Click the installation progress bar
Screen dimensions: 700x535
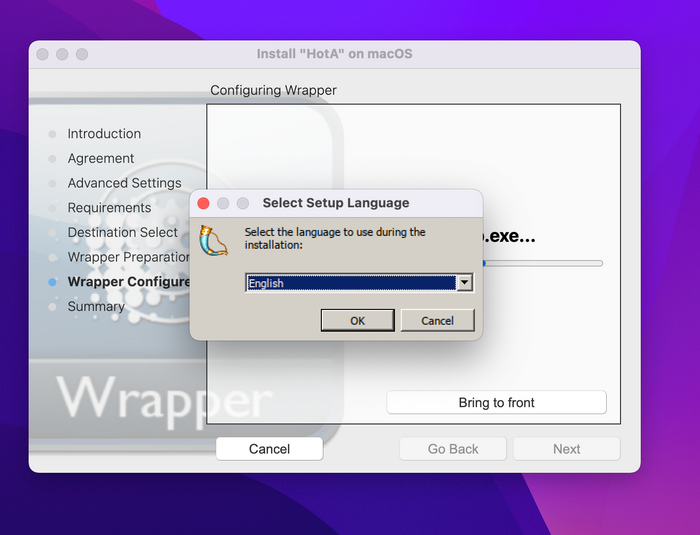coord(542,263)
